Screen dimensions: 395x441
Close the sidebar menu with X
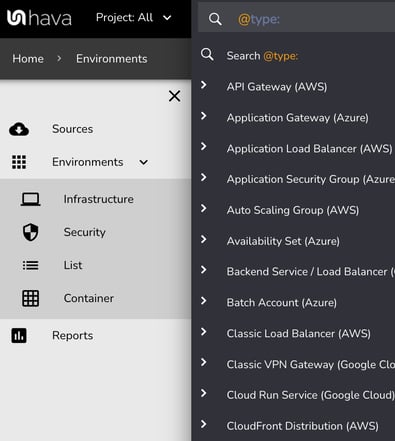174,96
